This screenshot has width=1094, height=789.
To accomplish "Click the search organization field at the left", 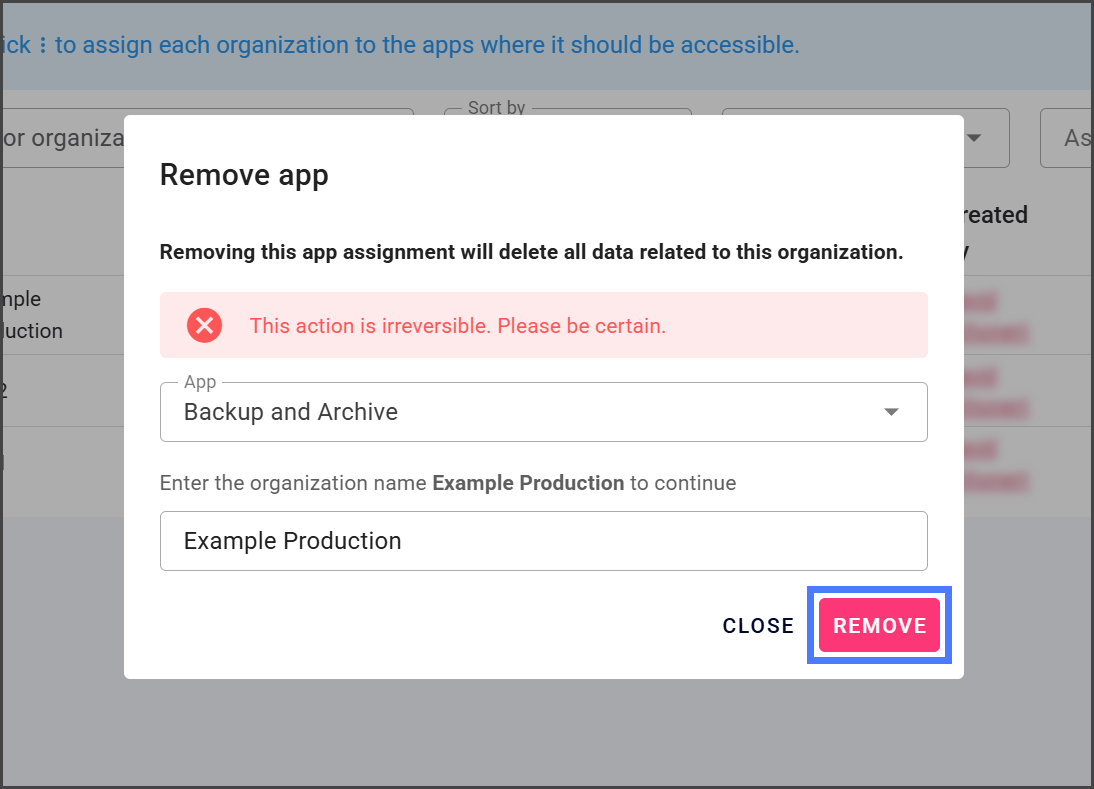I will (x=62, y=138).
